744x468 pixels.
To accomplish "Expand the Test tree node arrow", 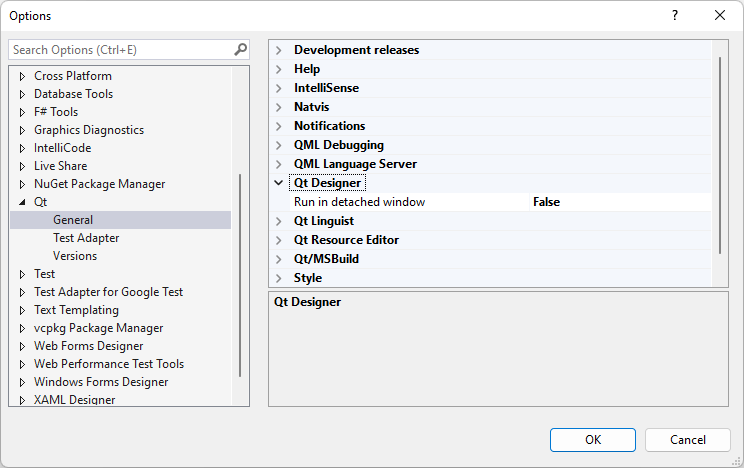I will click(x=22, y=274).
